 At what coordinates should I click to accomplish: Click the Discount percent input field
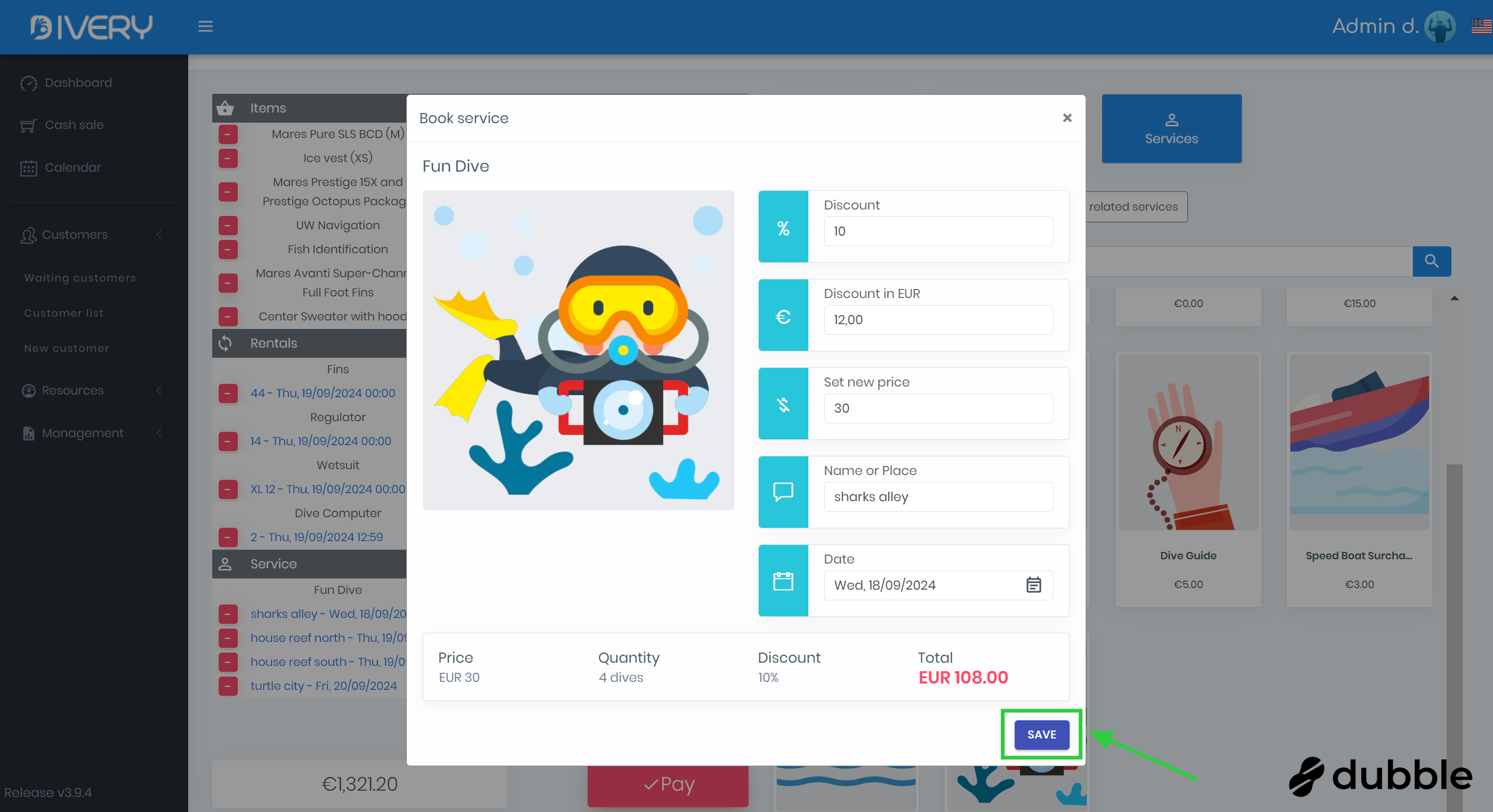tap(937, 231)
